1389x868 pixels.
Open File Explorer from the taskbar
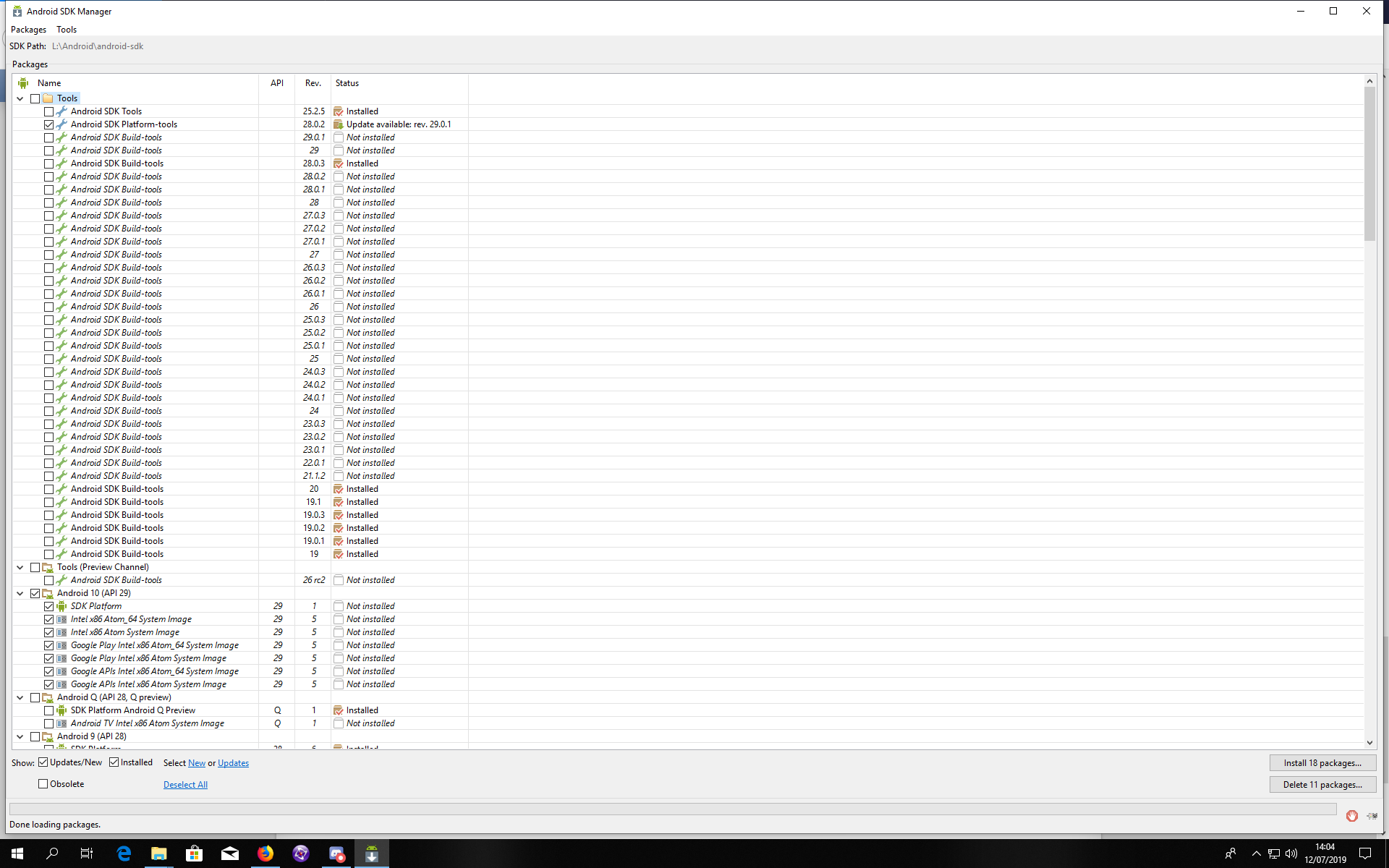coord(159,854)
